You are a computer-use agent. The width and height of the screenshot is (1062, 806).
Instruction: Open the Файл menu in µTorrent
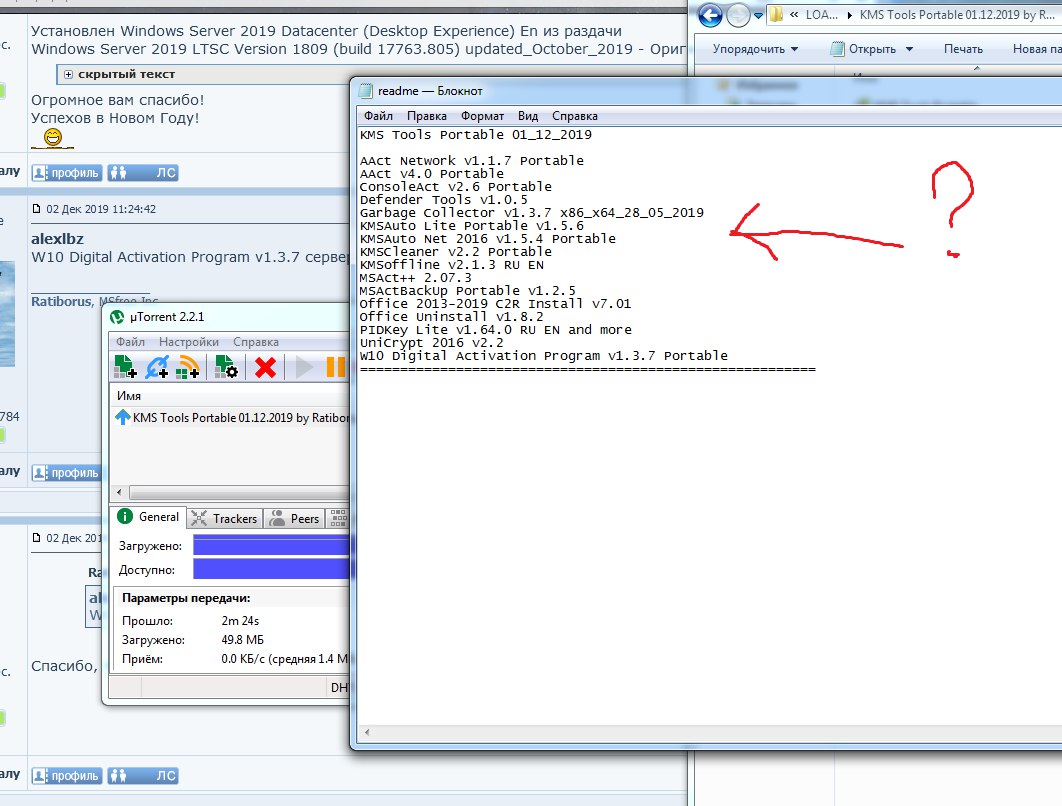130,342
